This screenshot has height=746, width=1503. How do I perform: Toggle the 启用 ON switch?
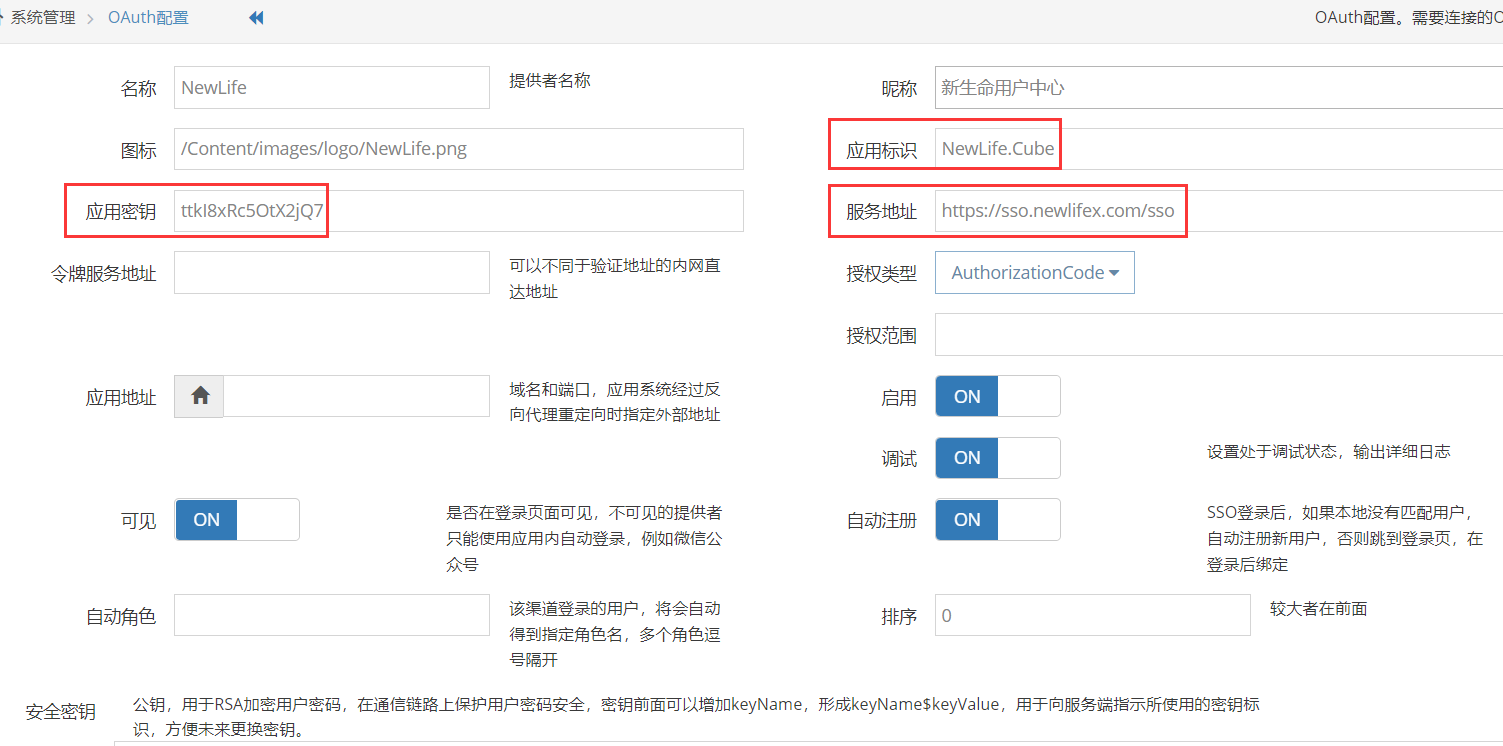tap(997, 396)
